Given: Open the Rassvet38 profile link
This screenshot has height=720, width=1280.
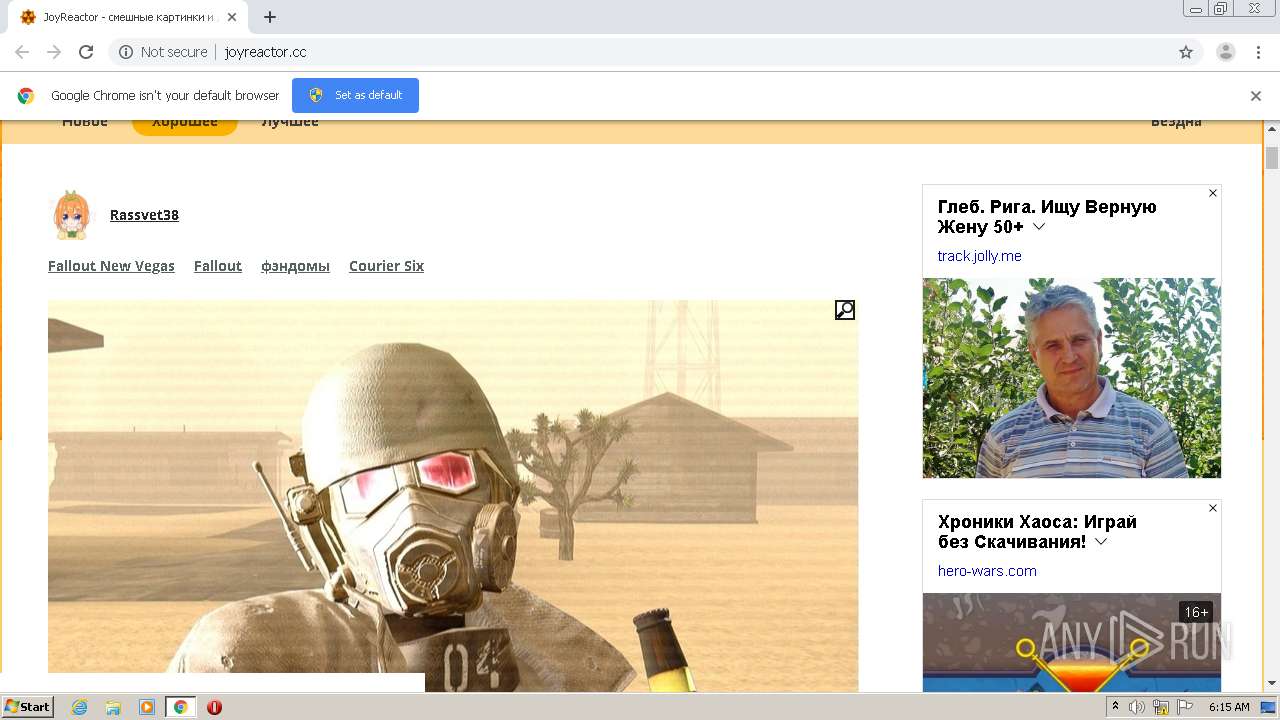Looking at the screenshot, I should point(144,215).
